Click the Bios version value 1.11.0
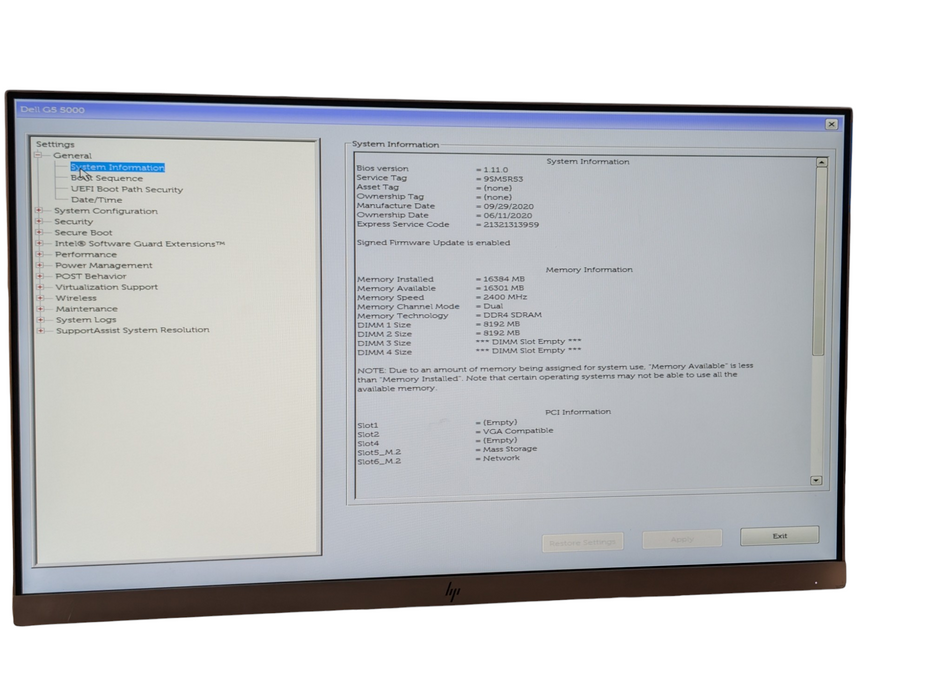Image resolution: width=930 pixels, height=700 pixels. click(x=495, y=170)
